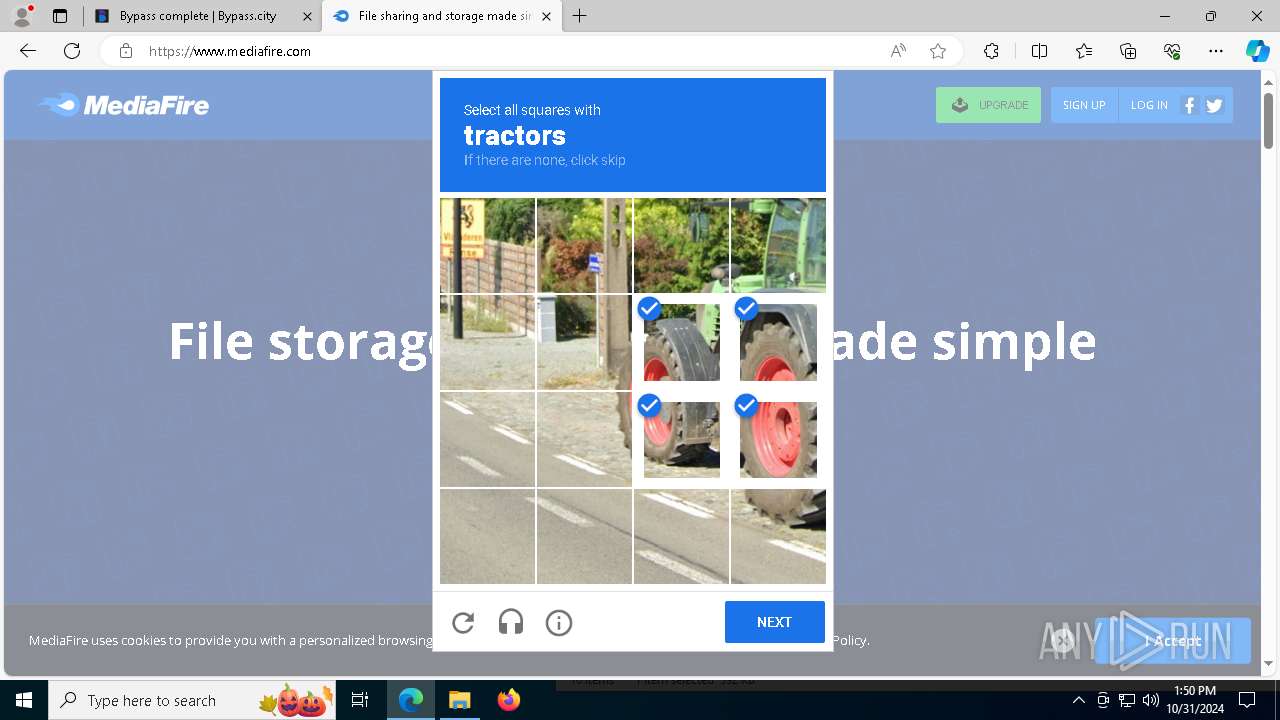The height and width of the screenshot is (720, 1280).
Task: Deselect the checked tile with the red rim above the road
Action: coord(682,439)
